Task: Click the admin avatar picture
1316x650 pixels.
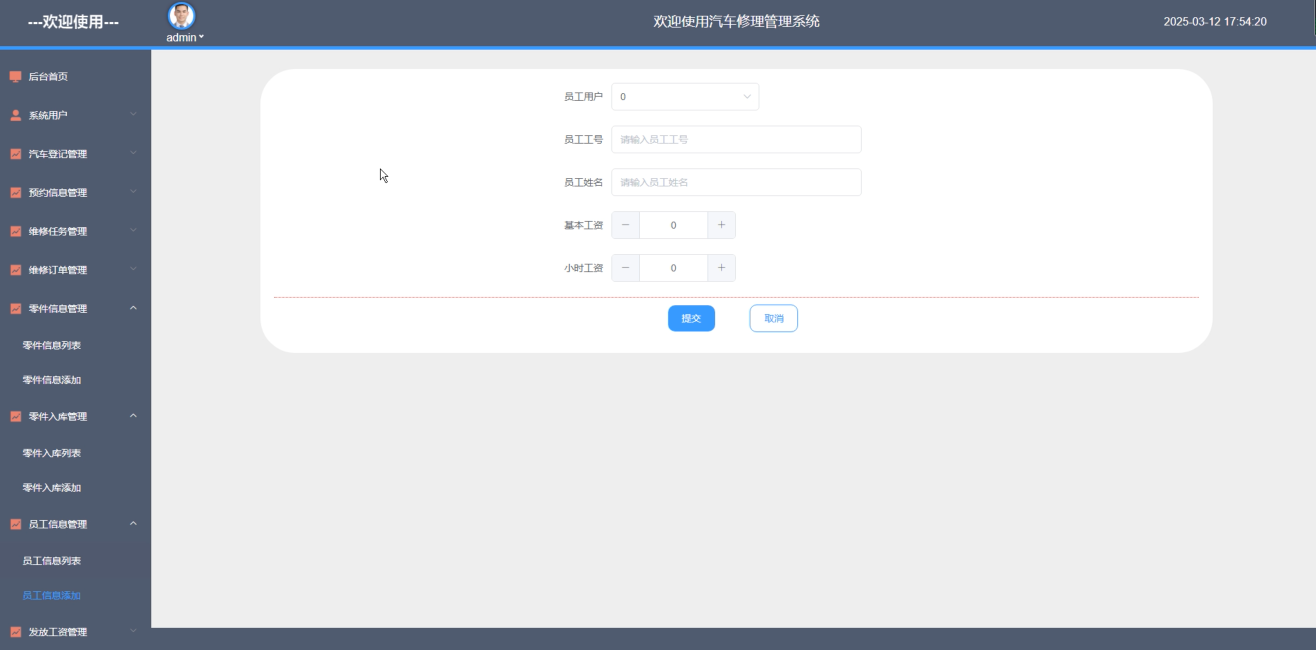Action: 182,15
